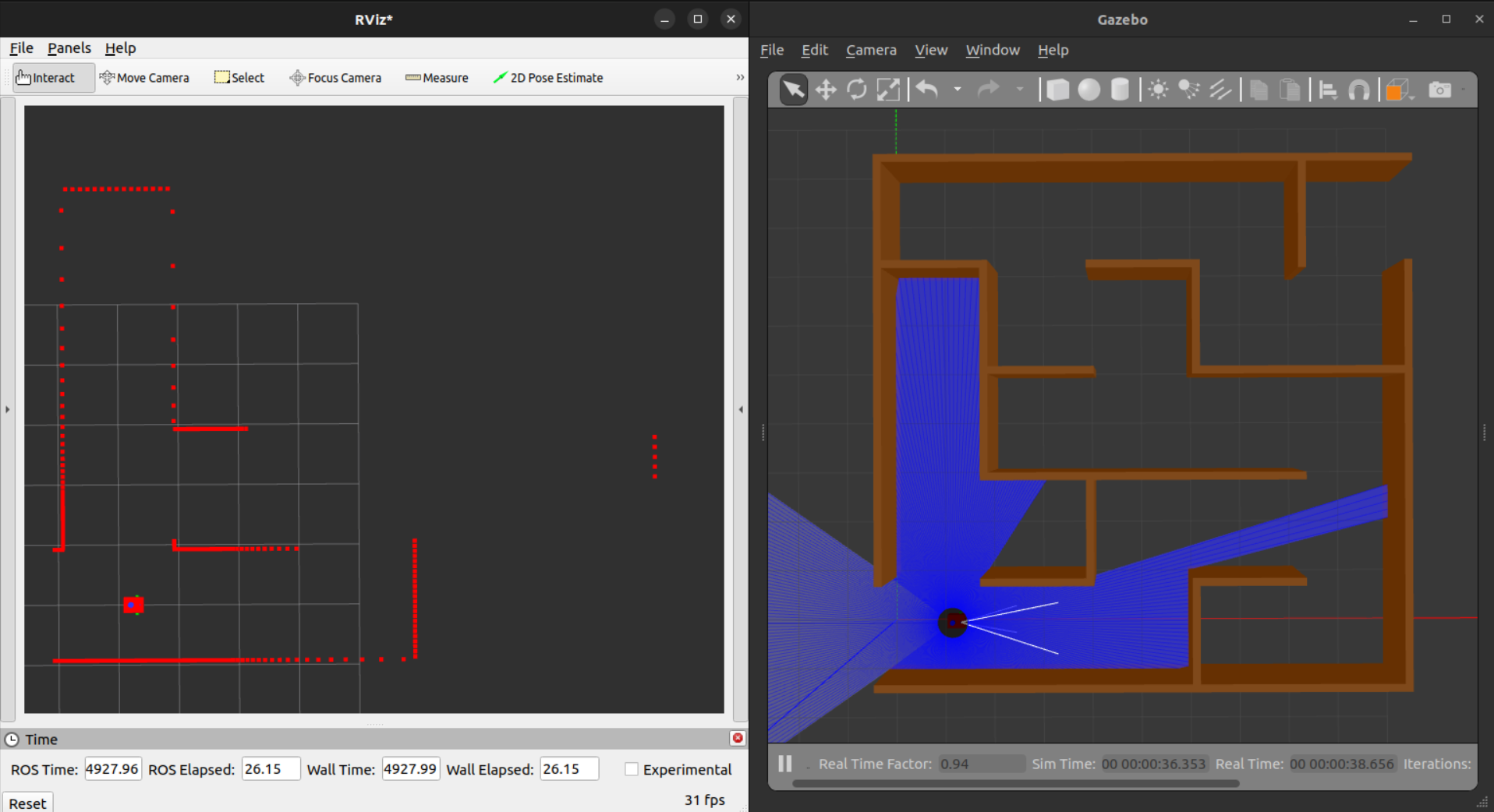Insert a box shape in Gazebo
The height and width of the screenshot is (812, 1494).
point(1057,90)
